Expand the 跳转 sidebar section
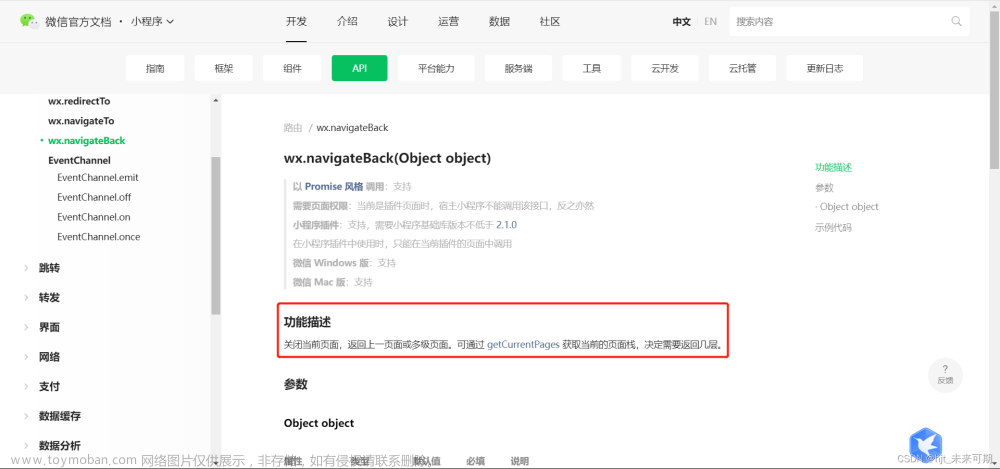The image size is (1000, 469). [49, 268]
